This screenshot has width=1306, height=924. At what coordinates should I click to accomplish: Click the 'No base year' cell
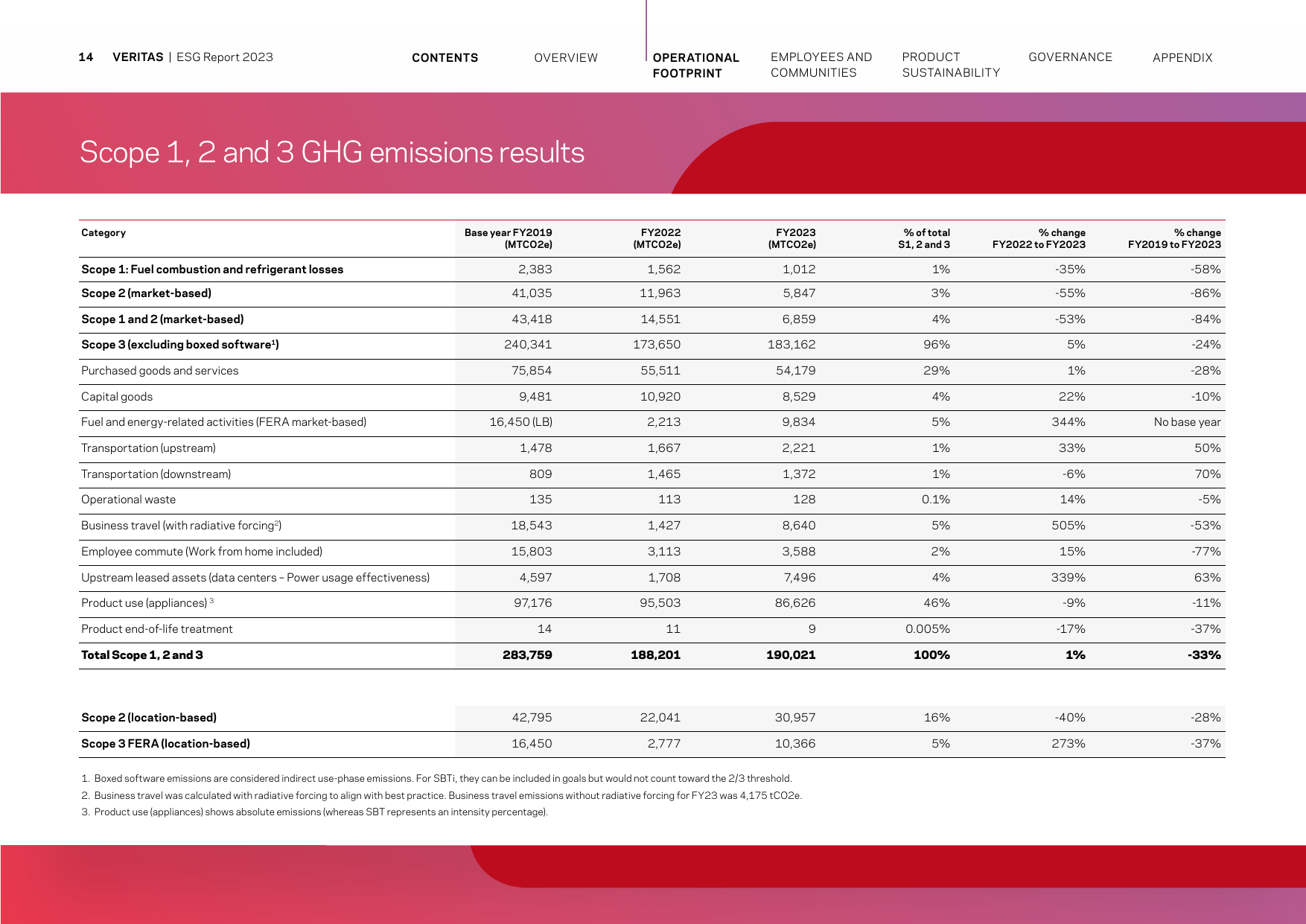click(x=1187, y=422)
